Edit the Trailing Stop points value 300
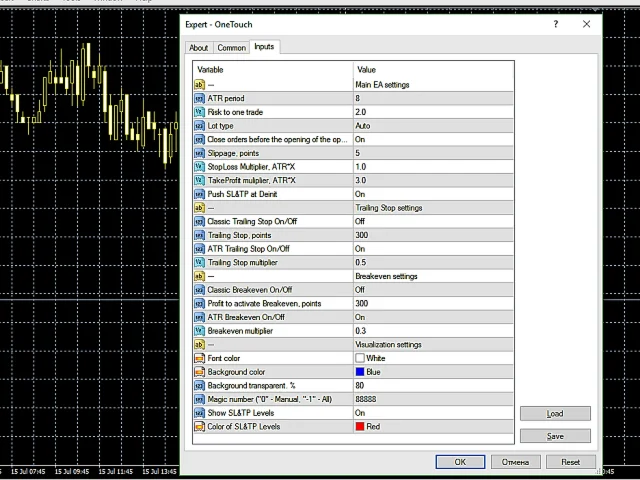Screen dimensions: 640x480 pos(433,235)
